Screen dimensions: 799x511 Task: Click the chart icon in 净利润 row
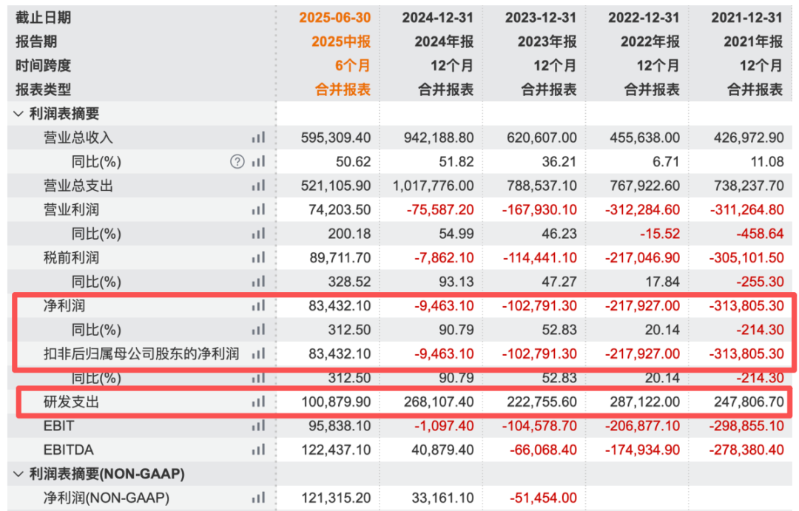(259, 305)
